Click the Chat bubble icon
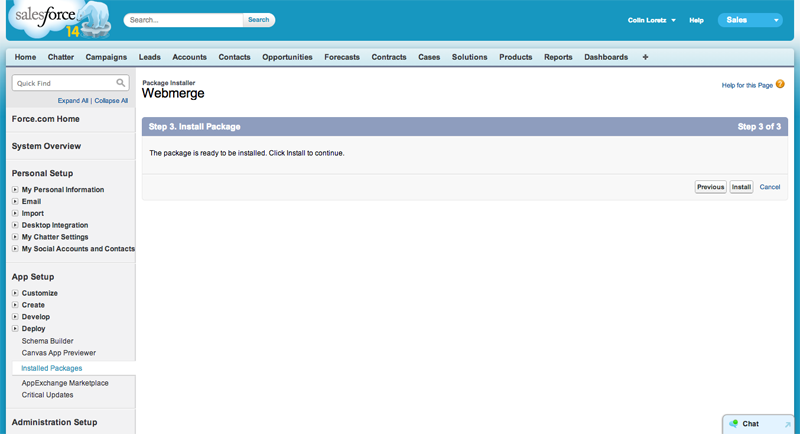800x434 pixels. (734, 424)
